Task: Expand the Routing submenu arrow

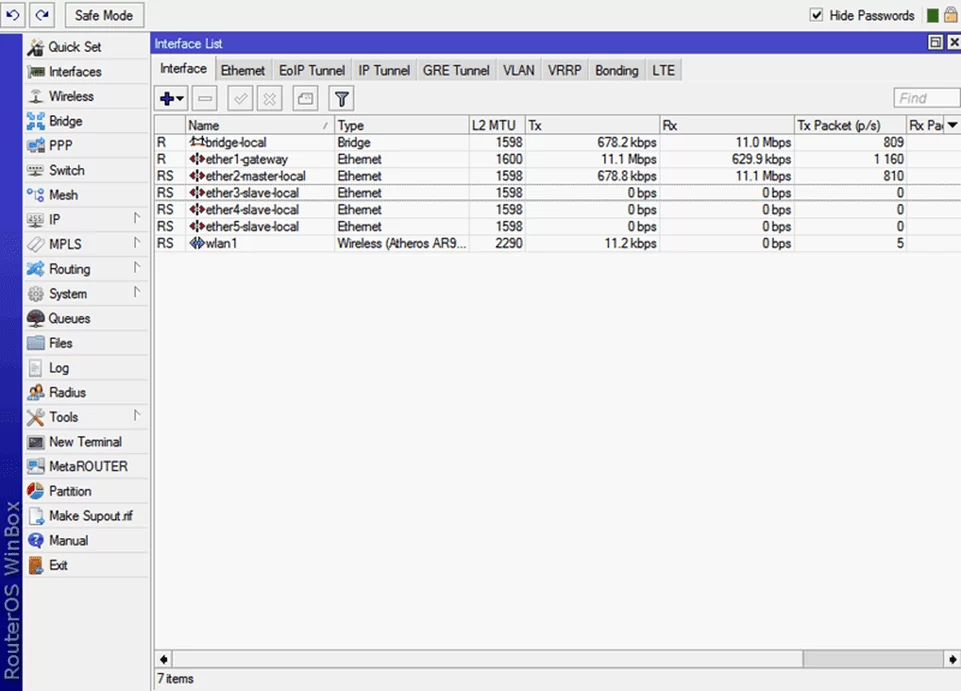Action: (x=137, y=268)
